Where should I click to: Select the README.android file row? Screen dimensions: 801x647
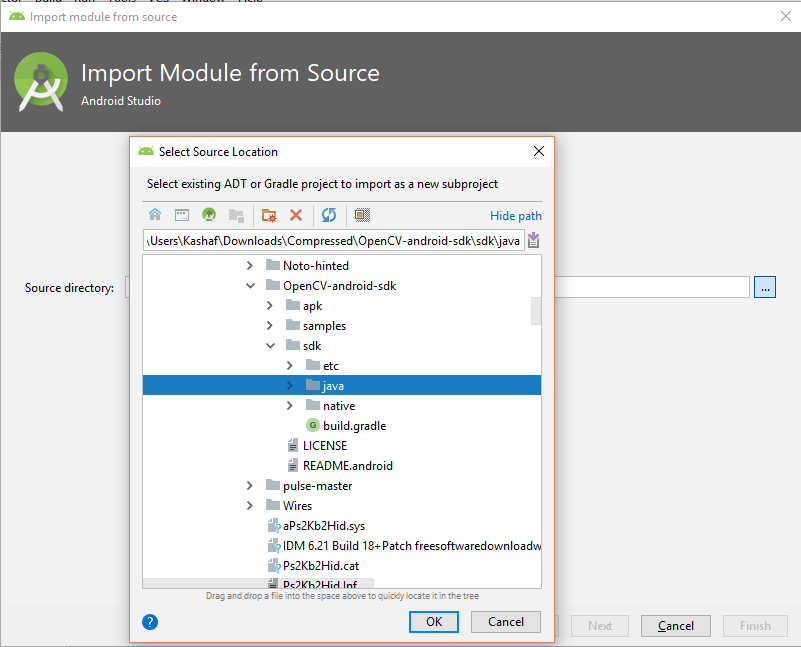[342, 465]
